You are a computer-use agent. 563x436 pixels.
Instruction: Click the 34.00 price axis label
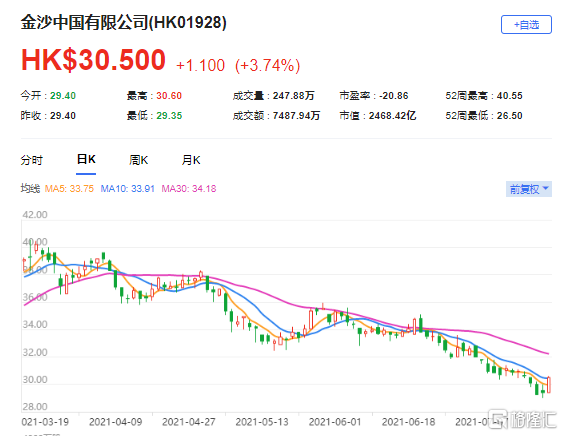coord(35,325)
